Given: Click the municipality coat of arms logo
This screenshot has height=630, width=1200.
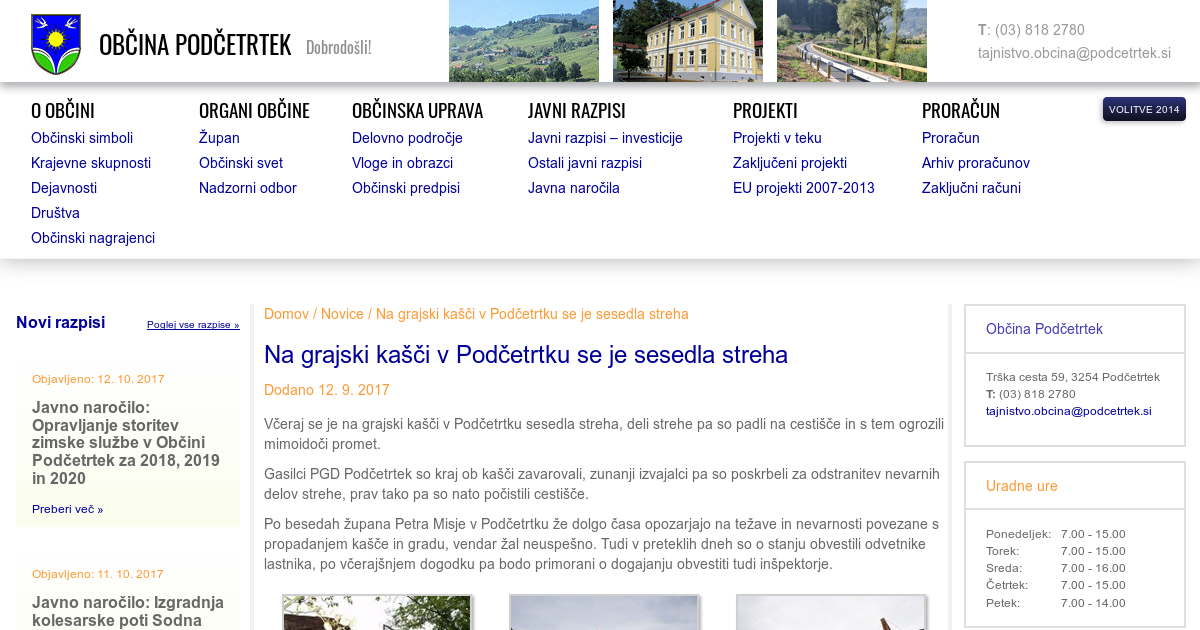Looking at the screenshot, I should (x=56, y=44).
